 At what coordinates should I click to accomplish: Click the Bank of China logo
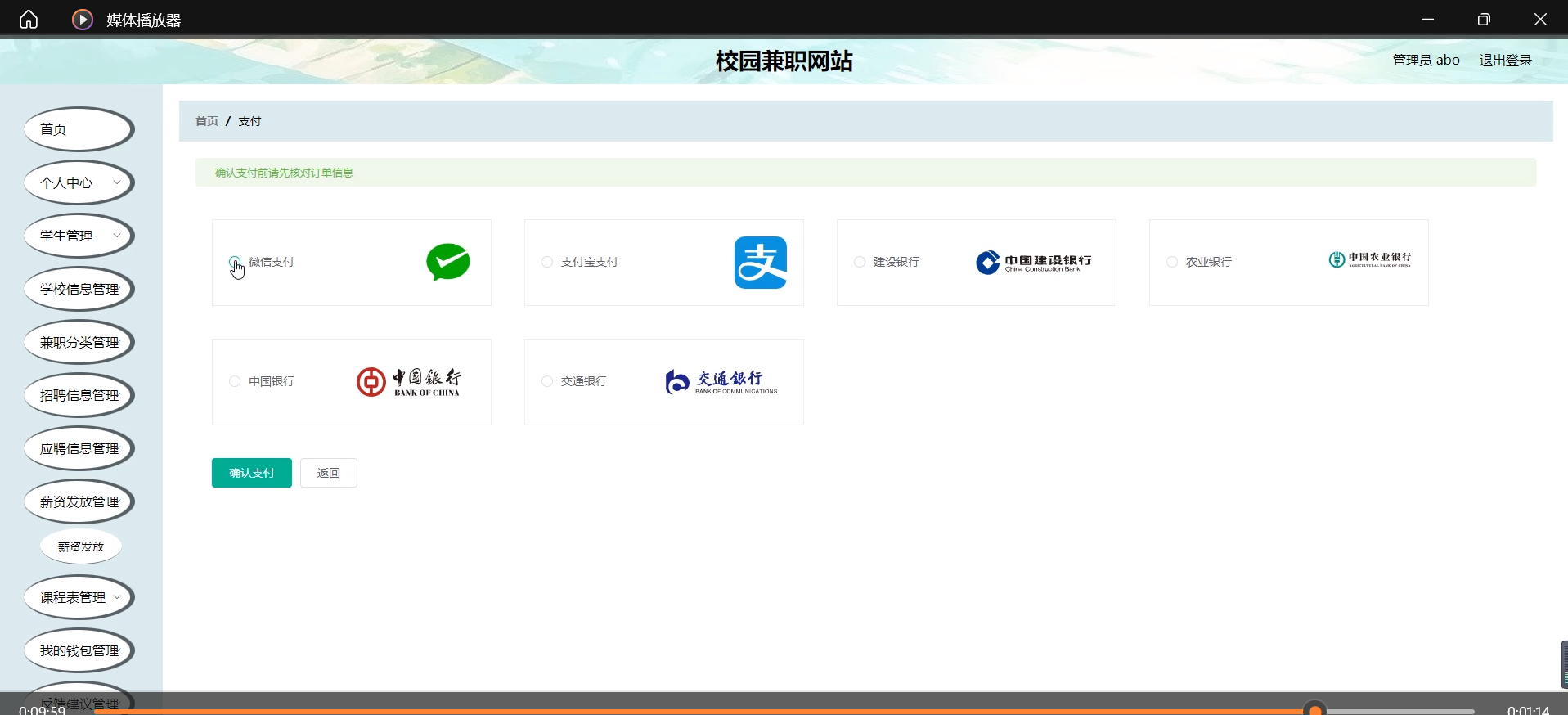click(409, 381)
